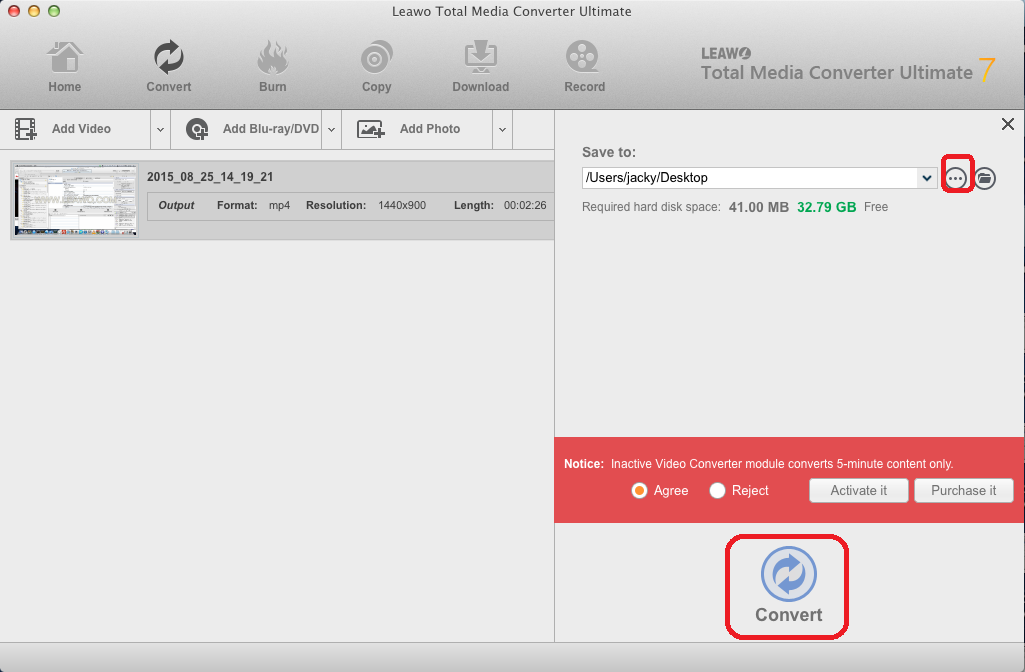Select the video thumbnail of 2015_08_25_14_19_21

pyautogui.click(x=76, y=200)
